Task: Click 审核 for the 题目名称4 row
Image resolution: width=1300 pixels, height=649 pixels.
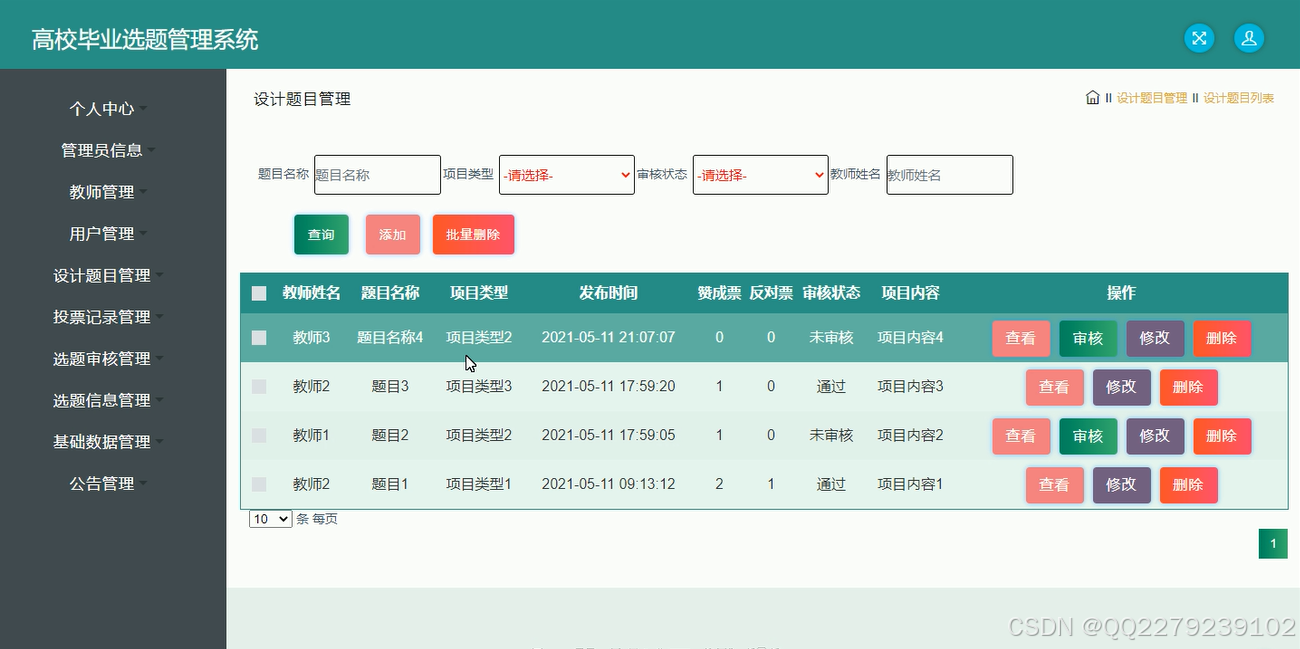Action: pyautogui.click(x=1087, y=338)
